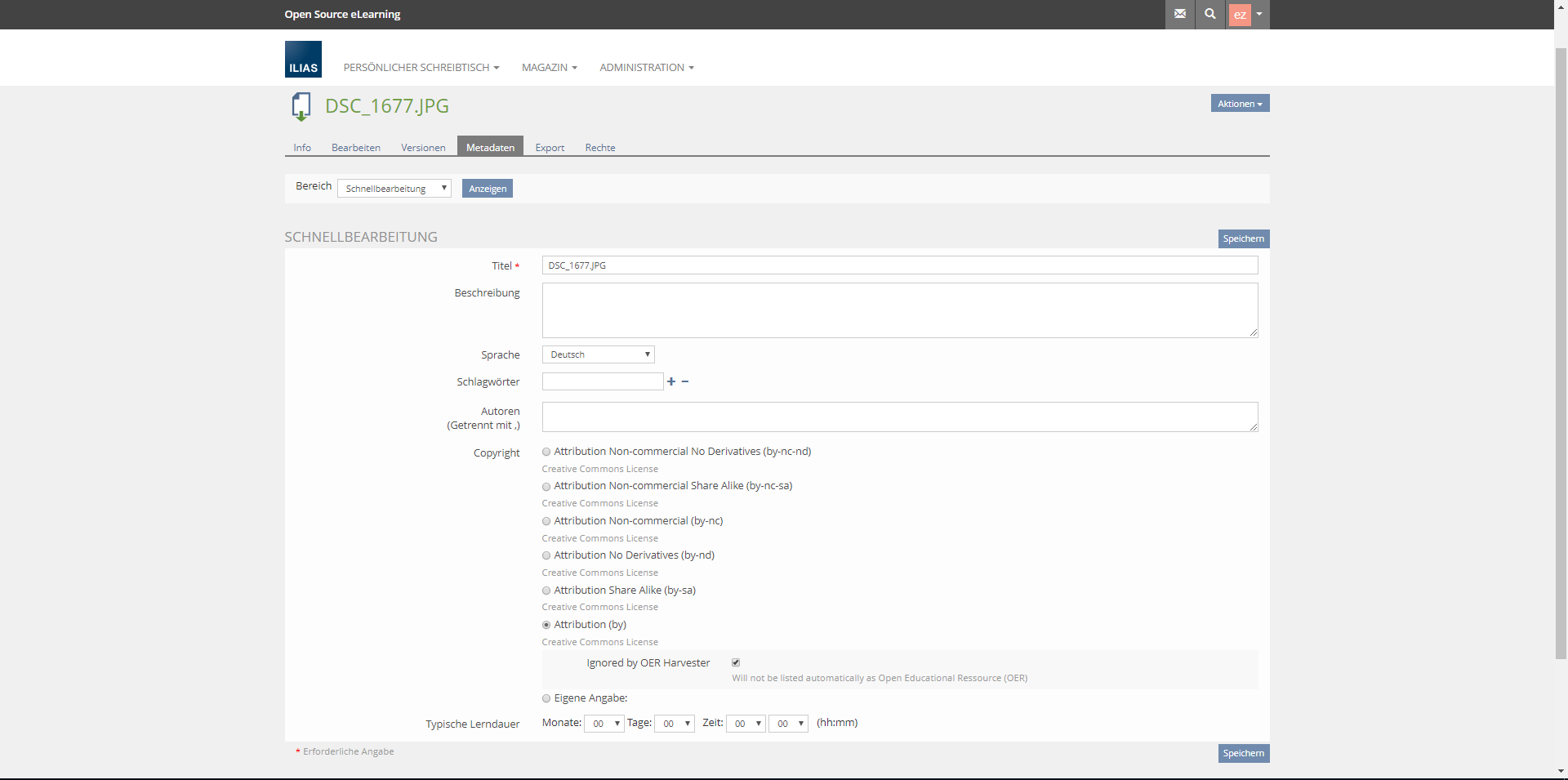Add a keyword with plus icon

click(671, 381)
